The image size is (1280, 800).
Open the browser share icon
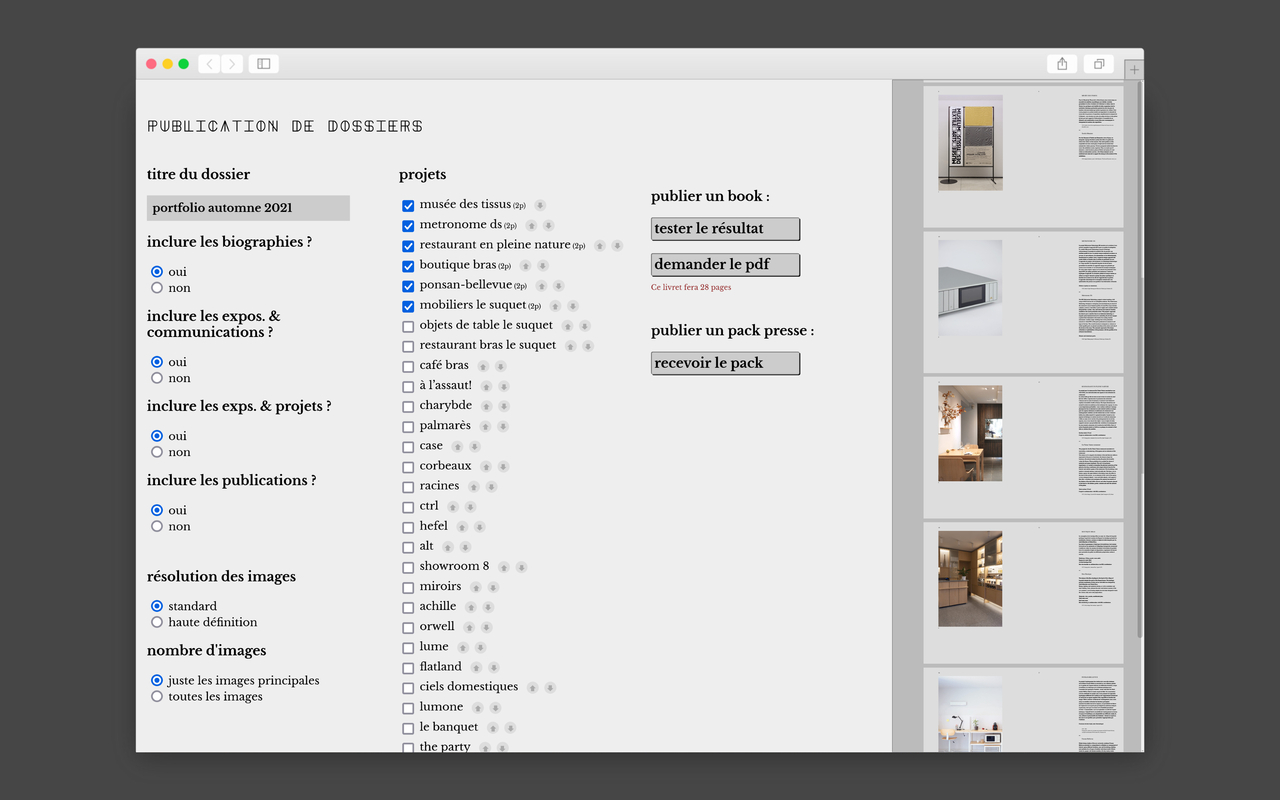pos(1061,64)
